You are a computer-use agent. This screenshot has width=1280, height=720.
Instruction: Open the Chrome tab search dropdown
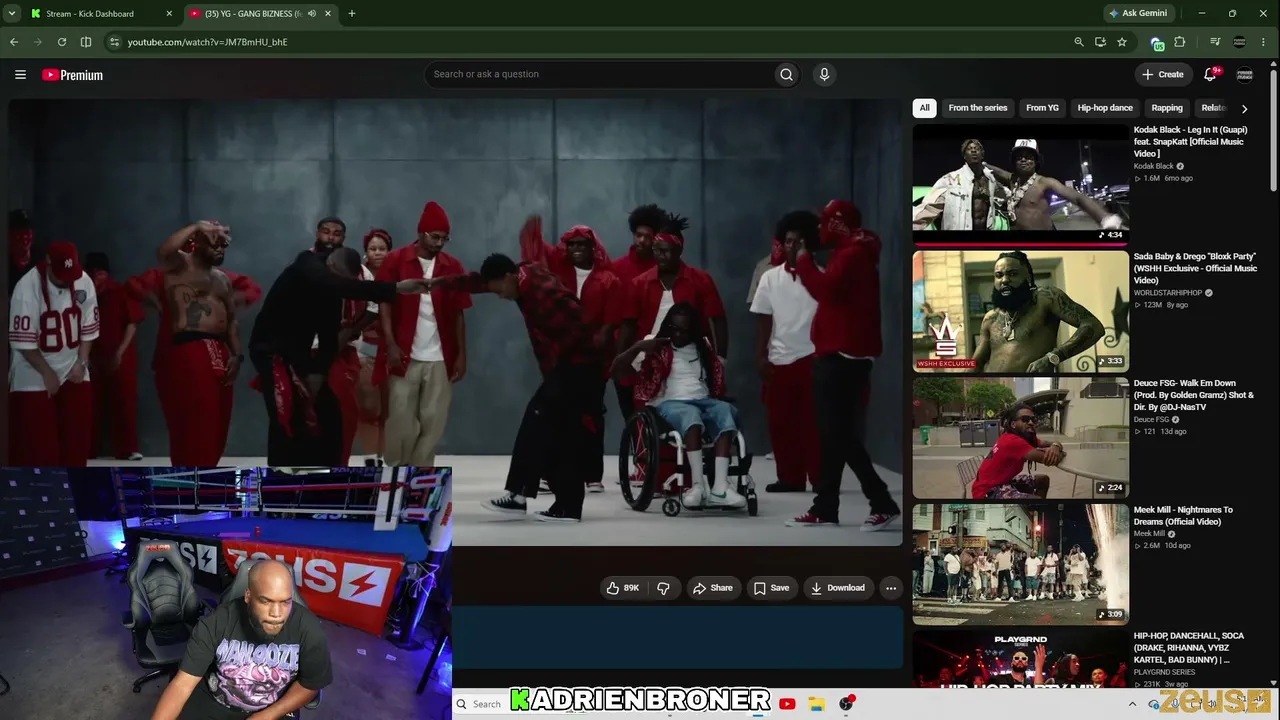pos(12,14)
